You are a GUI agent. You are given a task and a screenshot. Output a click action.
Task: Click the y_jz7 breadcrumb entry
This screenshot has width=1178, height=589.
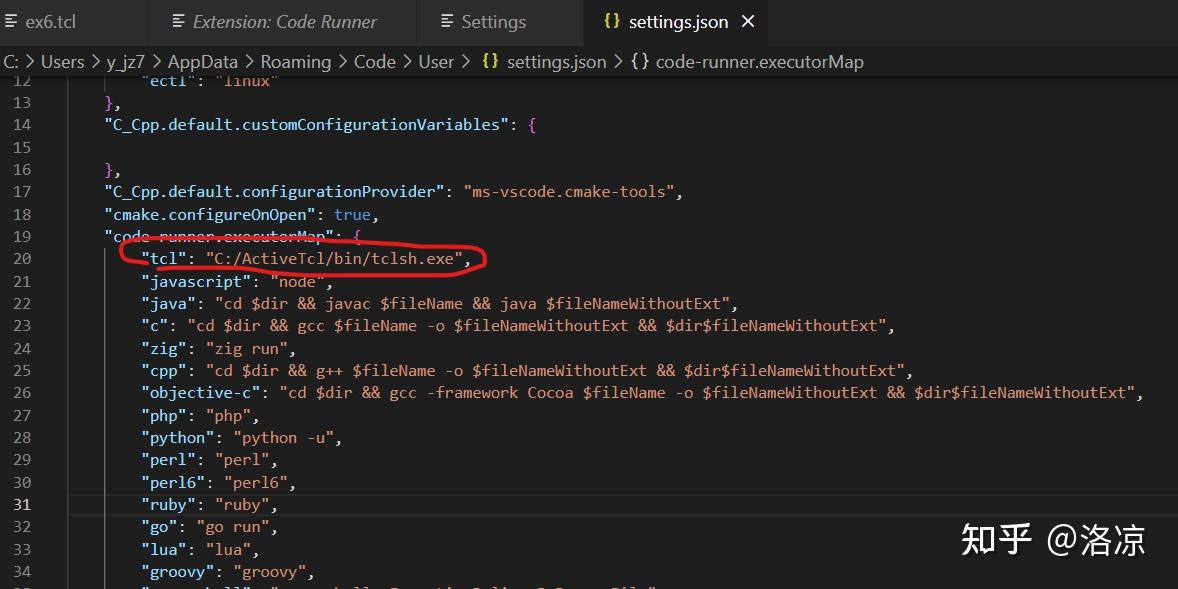point(125,61)
